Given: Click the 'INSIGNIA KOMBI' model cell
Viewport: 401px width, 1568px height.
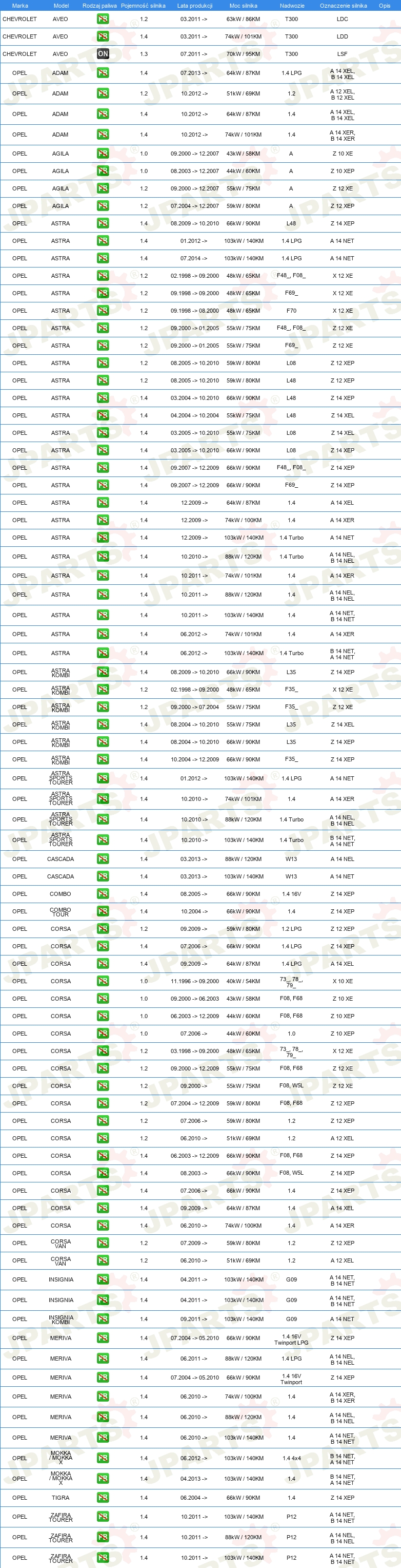Looking at the screenshot, I should coord(61,1319).
